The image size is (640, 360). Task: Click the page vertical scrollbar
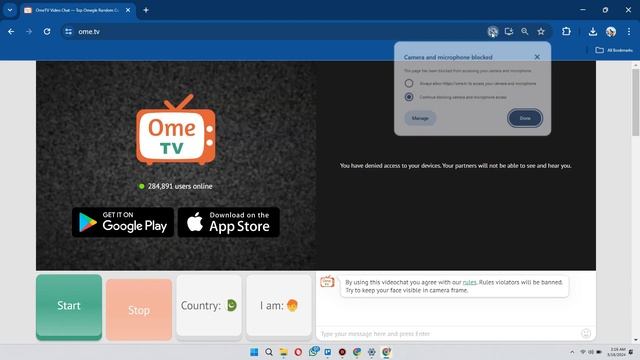[636, 102]
